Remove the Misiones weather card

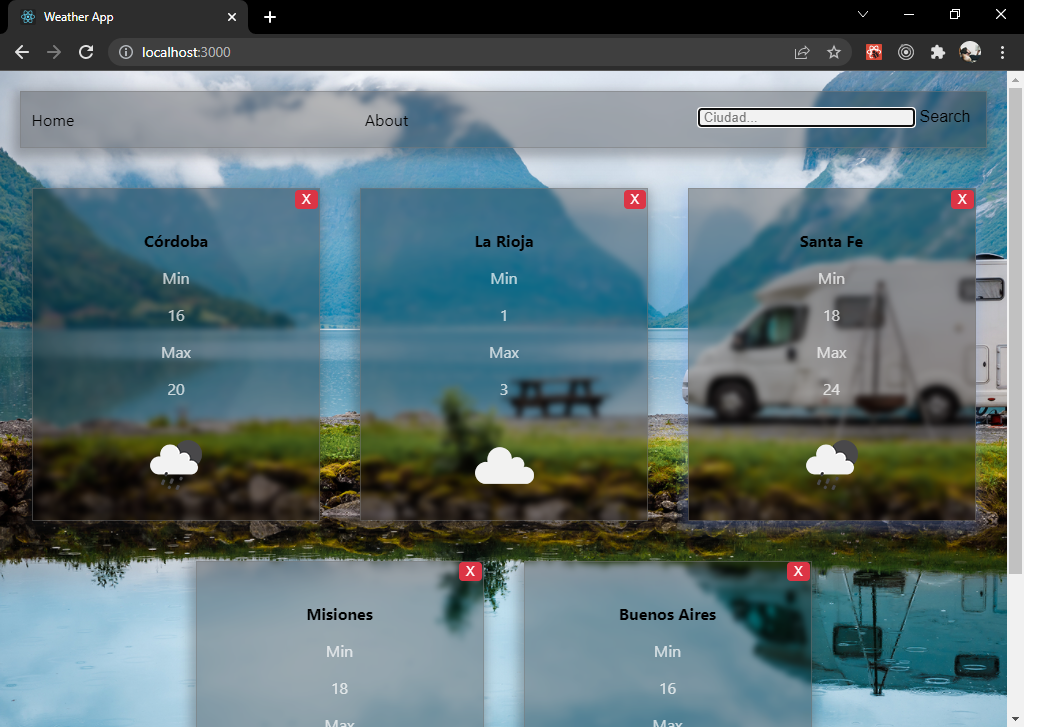pyautogui.click(x=470, y=571)
